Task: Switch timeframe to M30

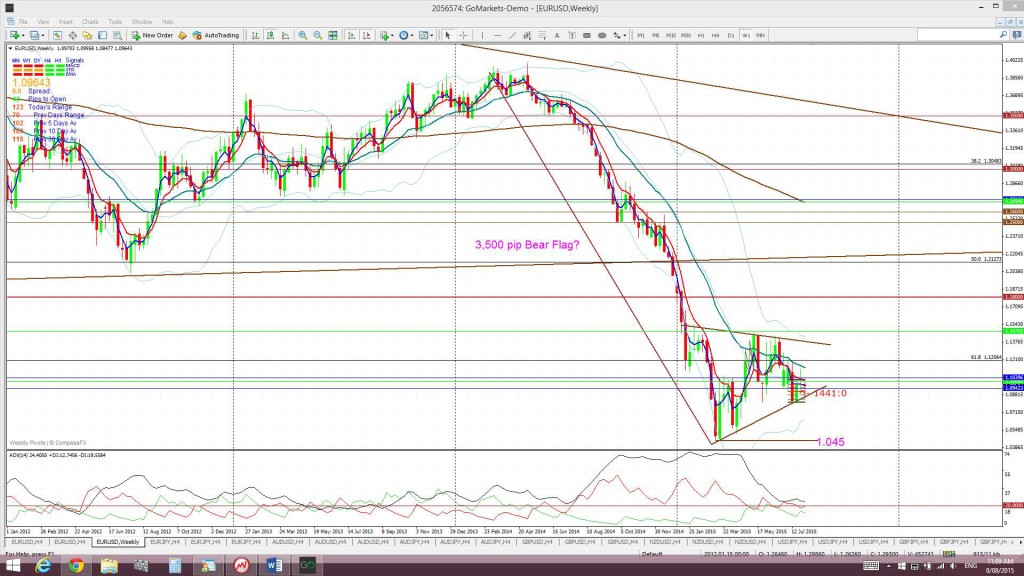Action: (686, 35)
